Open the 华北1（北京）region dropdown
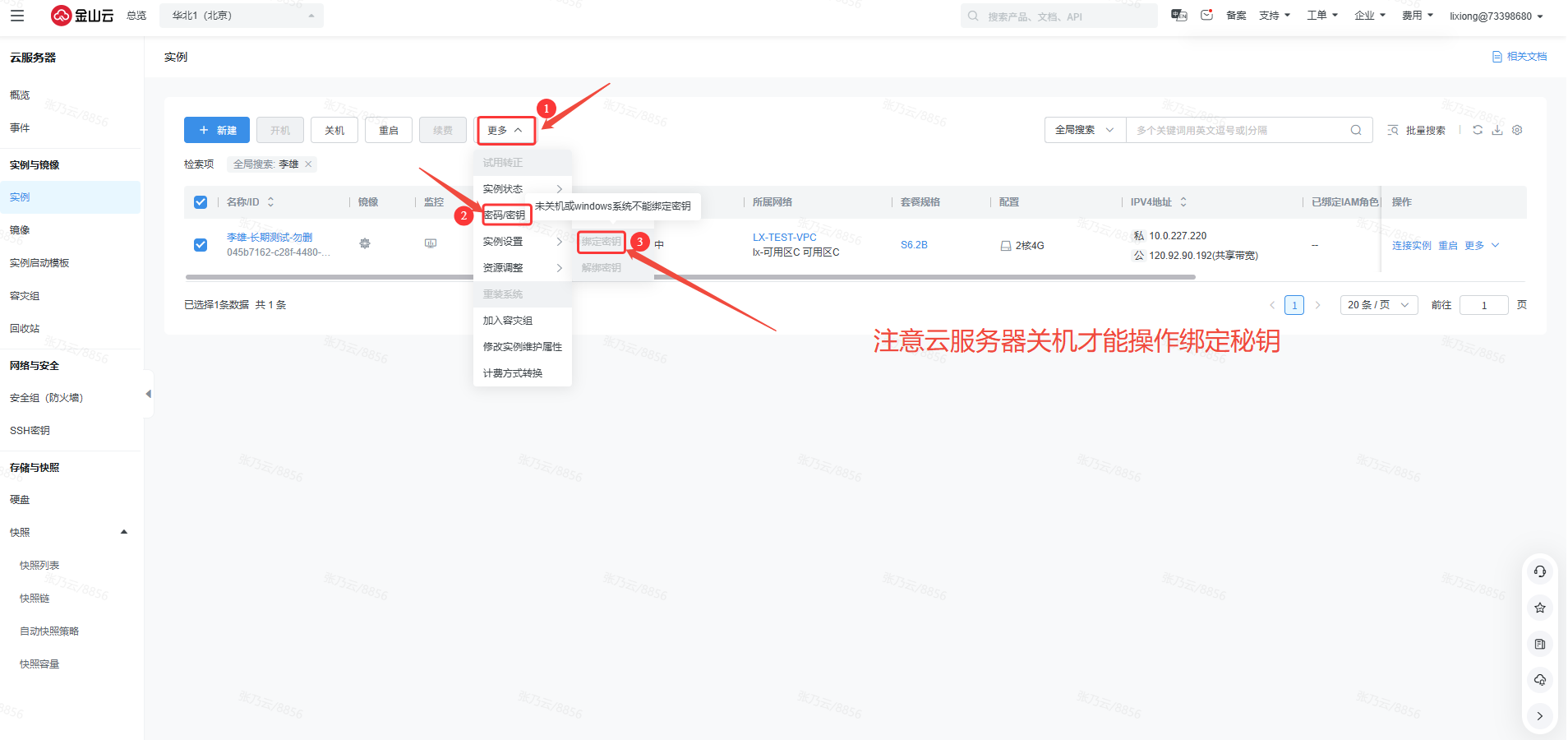1568x740 pixels. pos(242,16)
